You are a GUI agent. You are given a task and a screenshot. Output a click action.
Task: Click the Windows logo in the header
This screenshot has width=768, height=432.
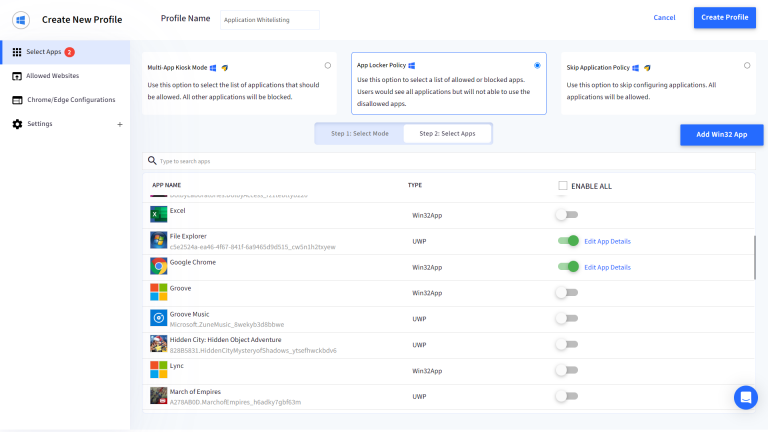pos(21,19)
